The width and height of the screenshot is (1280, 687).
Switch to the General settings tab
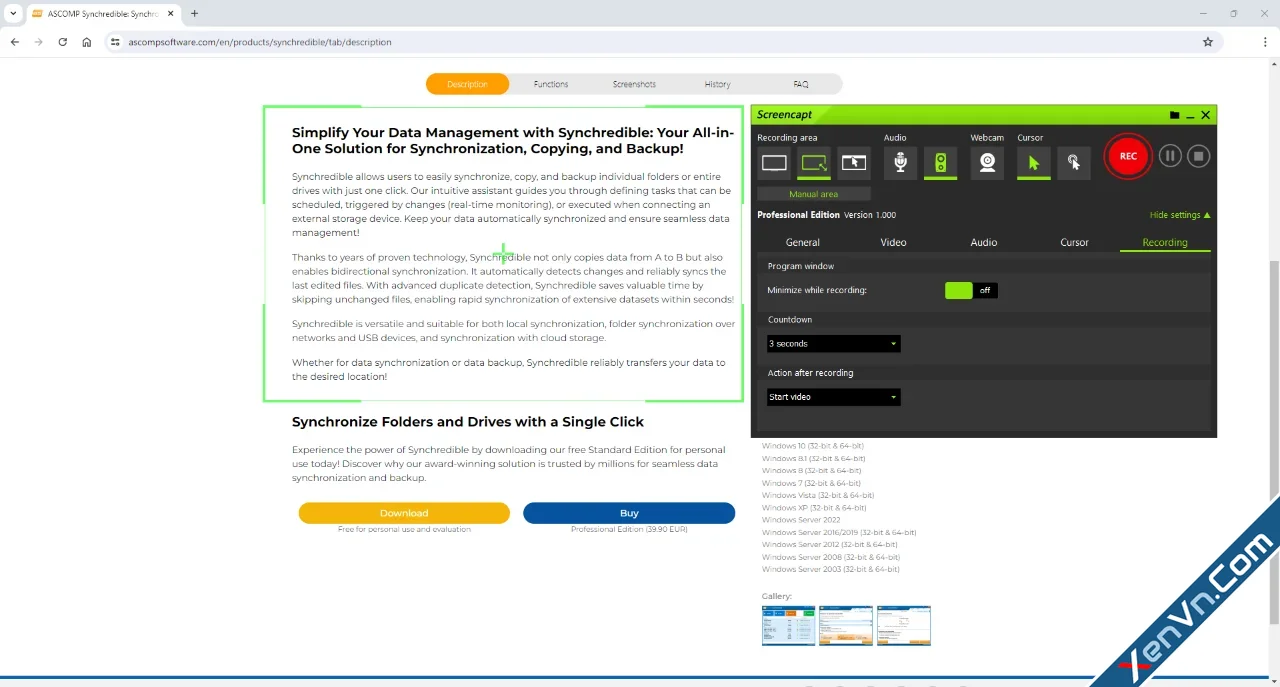(803, 242)
